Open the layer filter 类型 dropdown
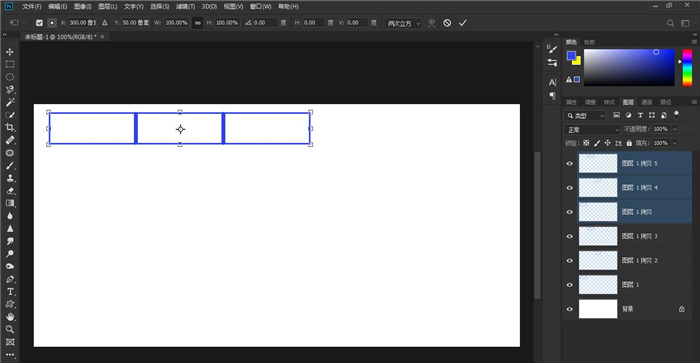The height and width of the screenshot is (363, 700). pos(584,116)
